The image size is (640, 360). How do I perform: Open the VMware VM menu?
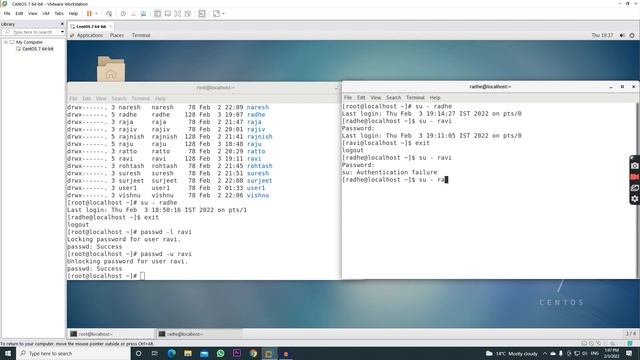[x=46, y=13]
